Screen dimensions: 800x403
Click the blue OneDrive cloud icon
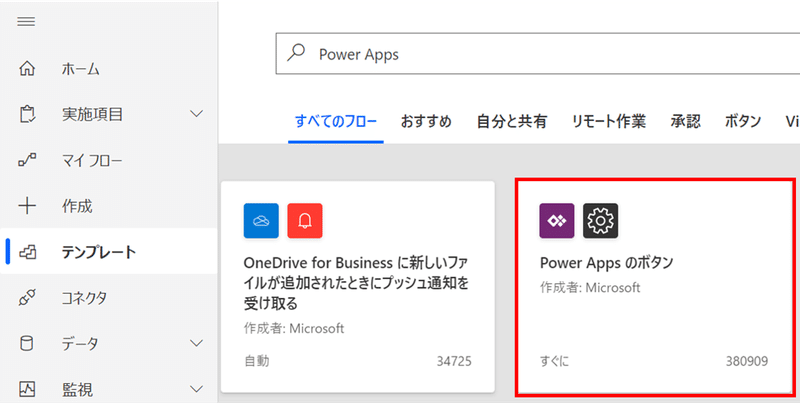[261, 221]
